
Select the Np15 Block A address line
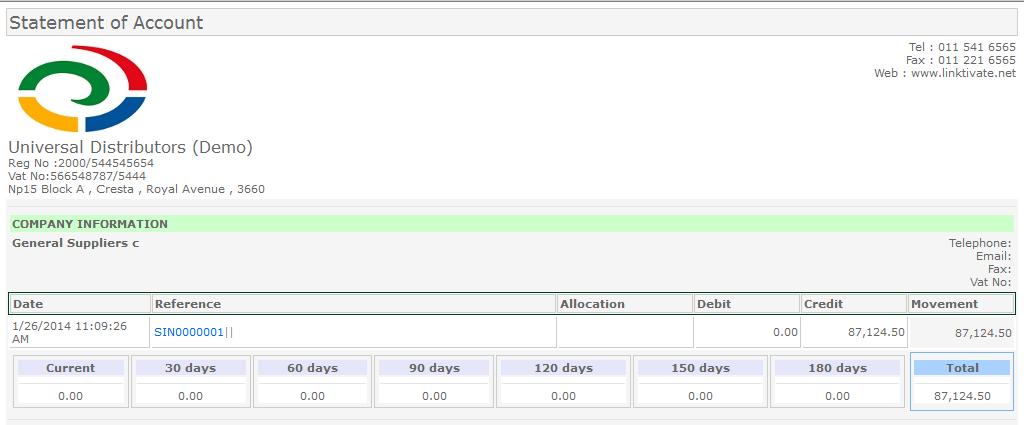coord(136,189)
